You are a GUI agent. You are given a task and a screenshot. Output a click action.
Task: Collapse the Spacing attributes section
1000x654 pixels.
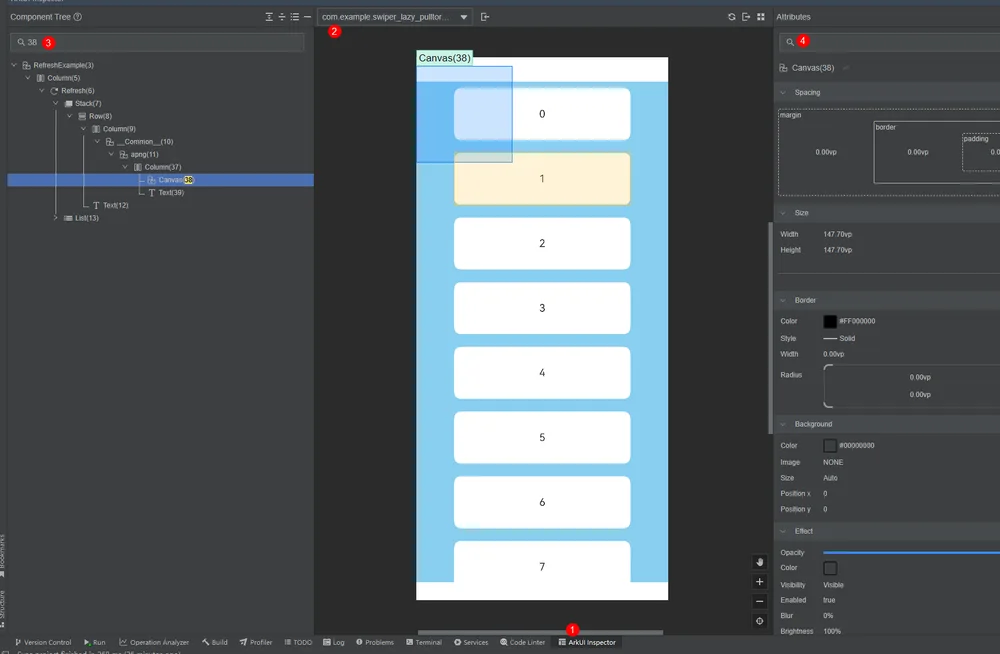783,93
